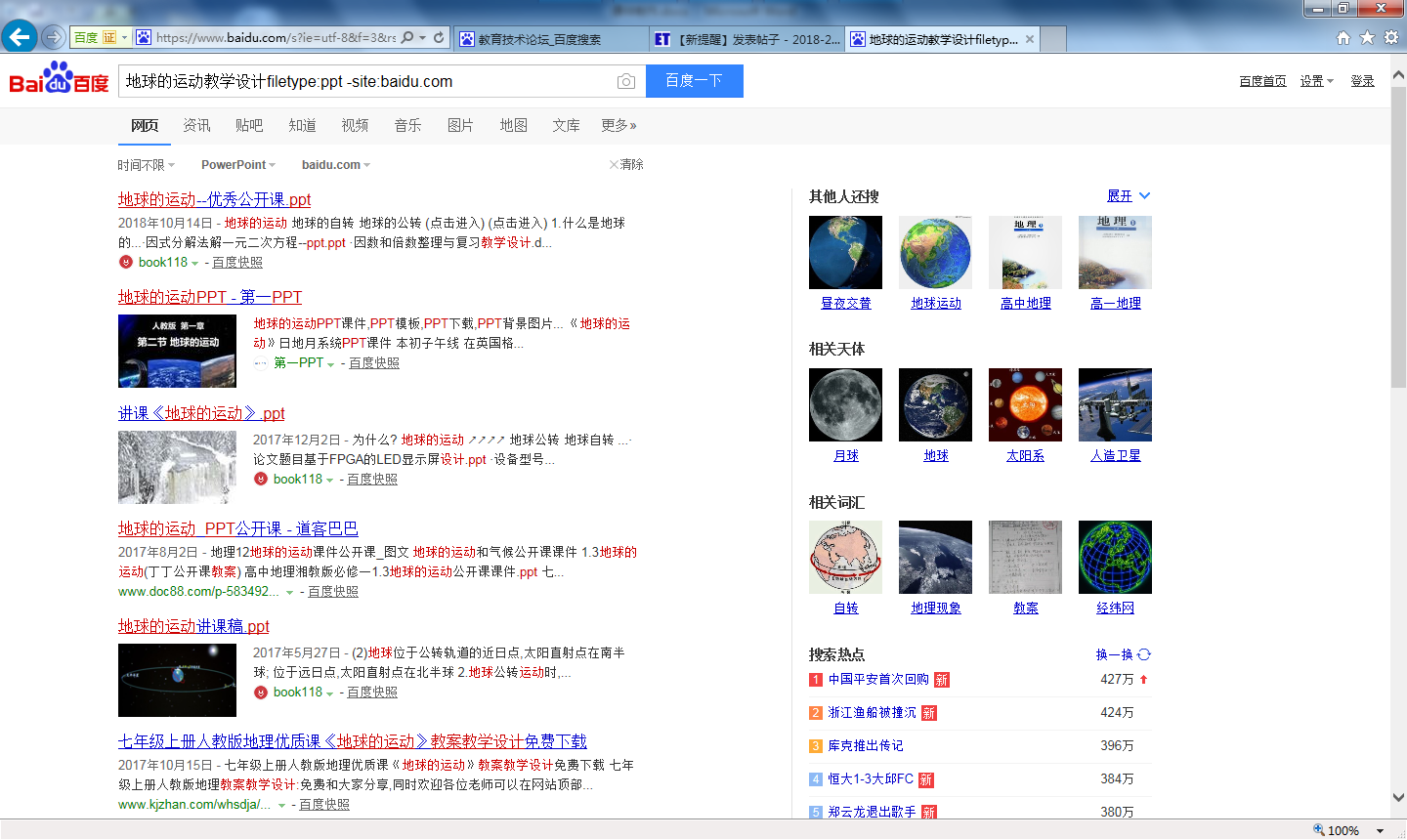
Task: Open the PowerPoint file type filter dropdown
Action: (x=238, y=165)
